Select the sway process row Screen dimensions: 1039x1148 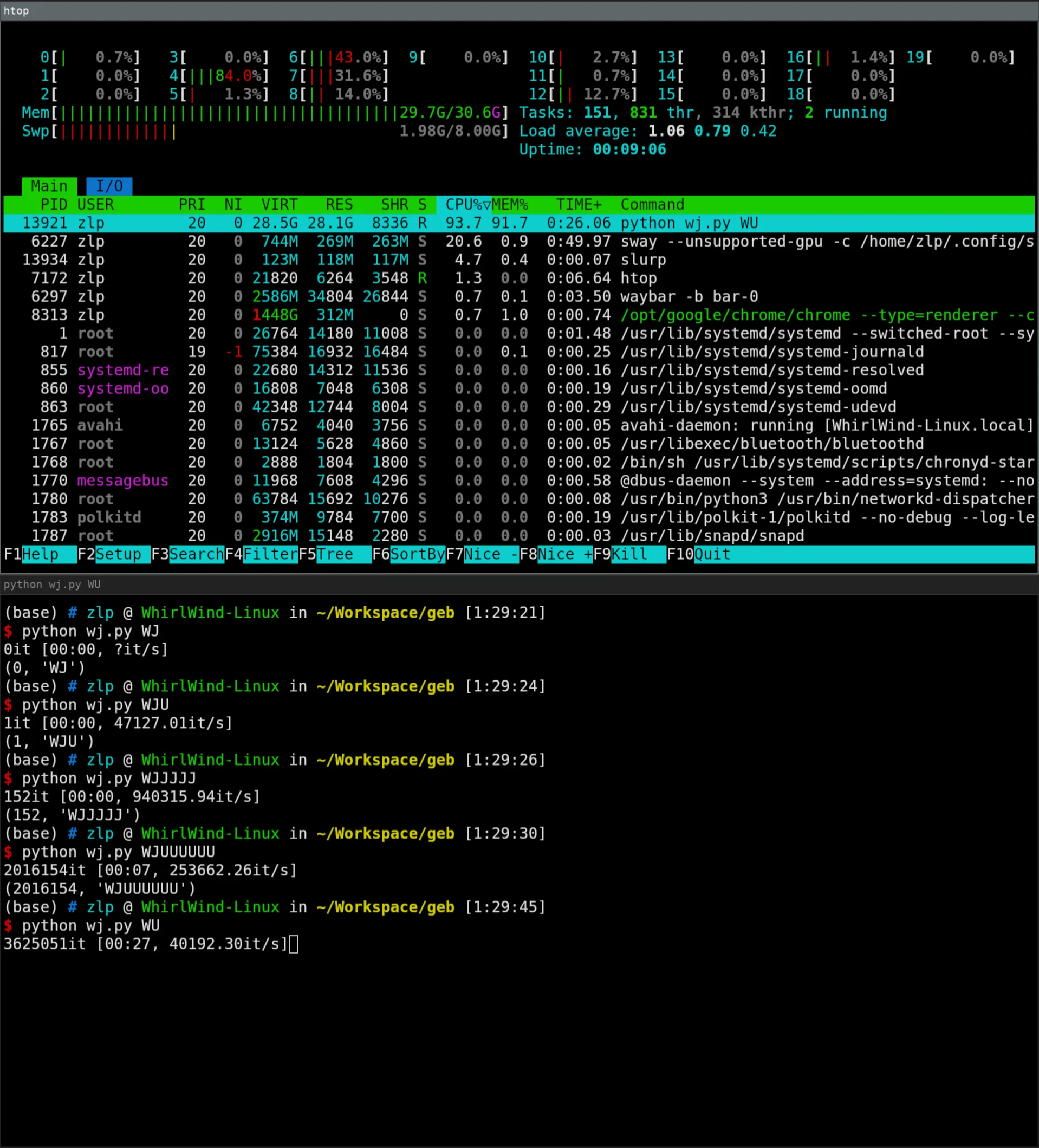pos(519,242)
